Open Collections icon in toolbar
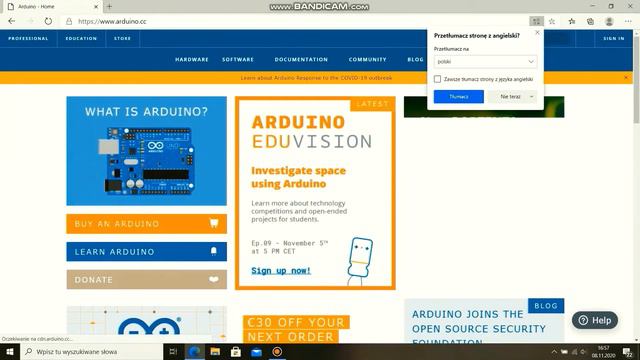Viewport: 640px width, 360px height. click(590, 21)
